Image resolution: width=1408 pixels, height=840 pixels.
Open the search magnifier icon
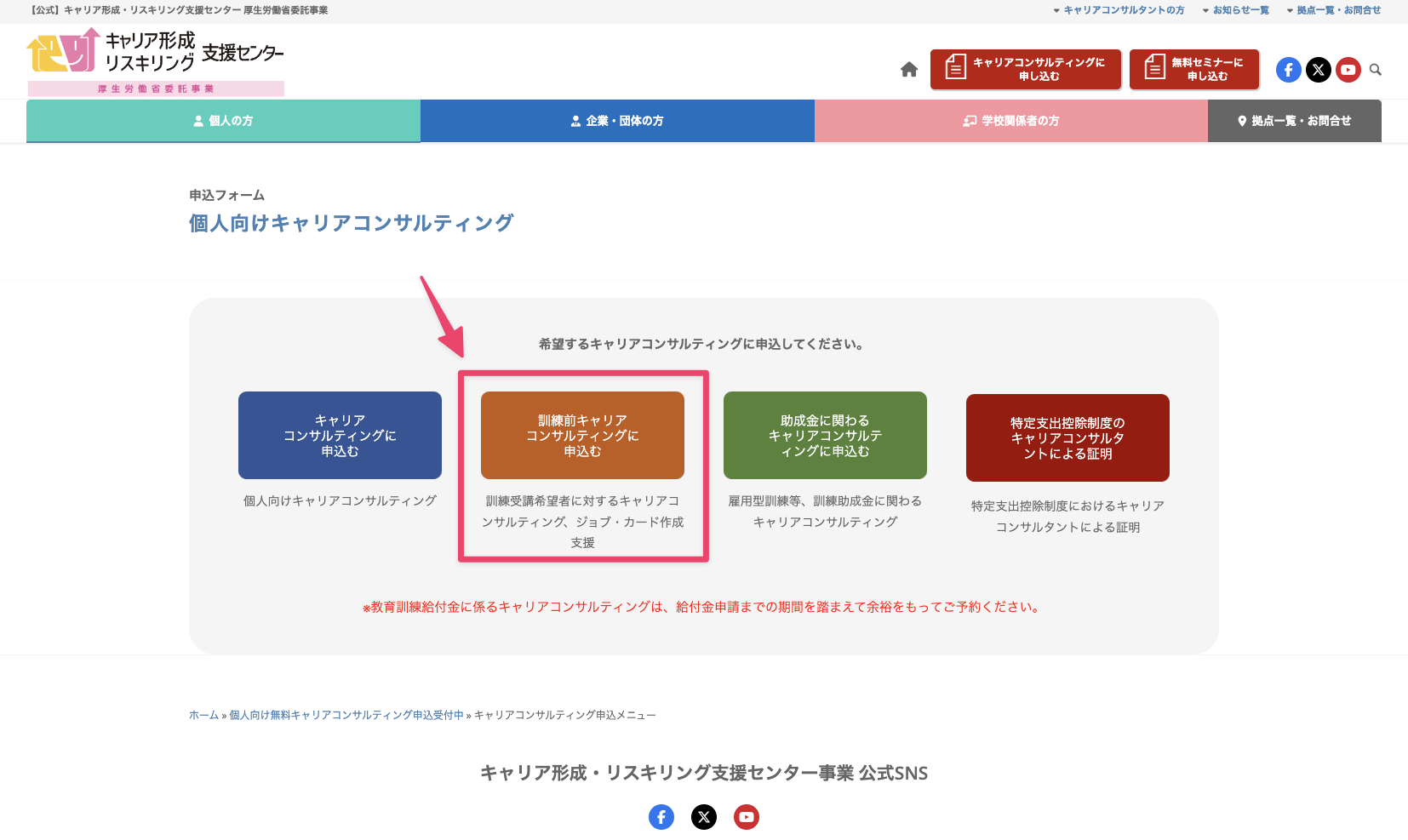1376,70
